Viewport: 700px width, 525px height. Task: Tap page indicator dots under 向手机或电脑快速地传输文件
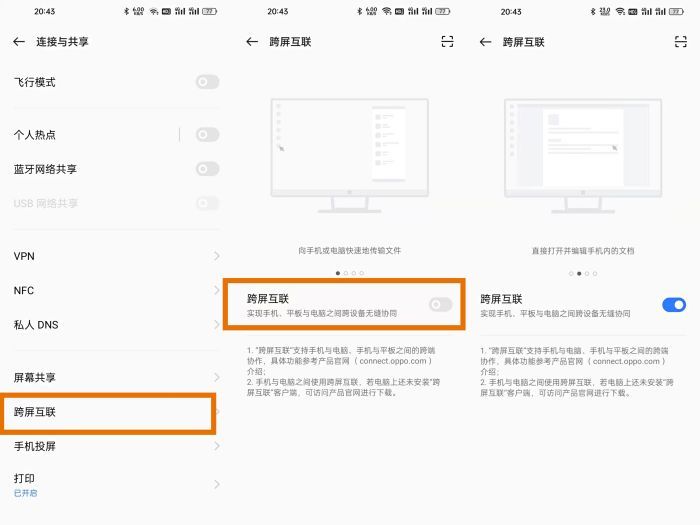pyautogui.click(x=349, y=272)
